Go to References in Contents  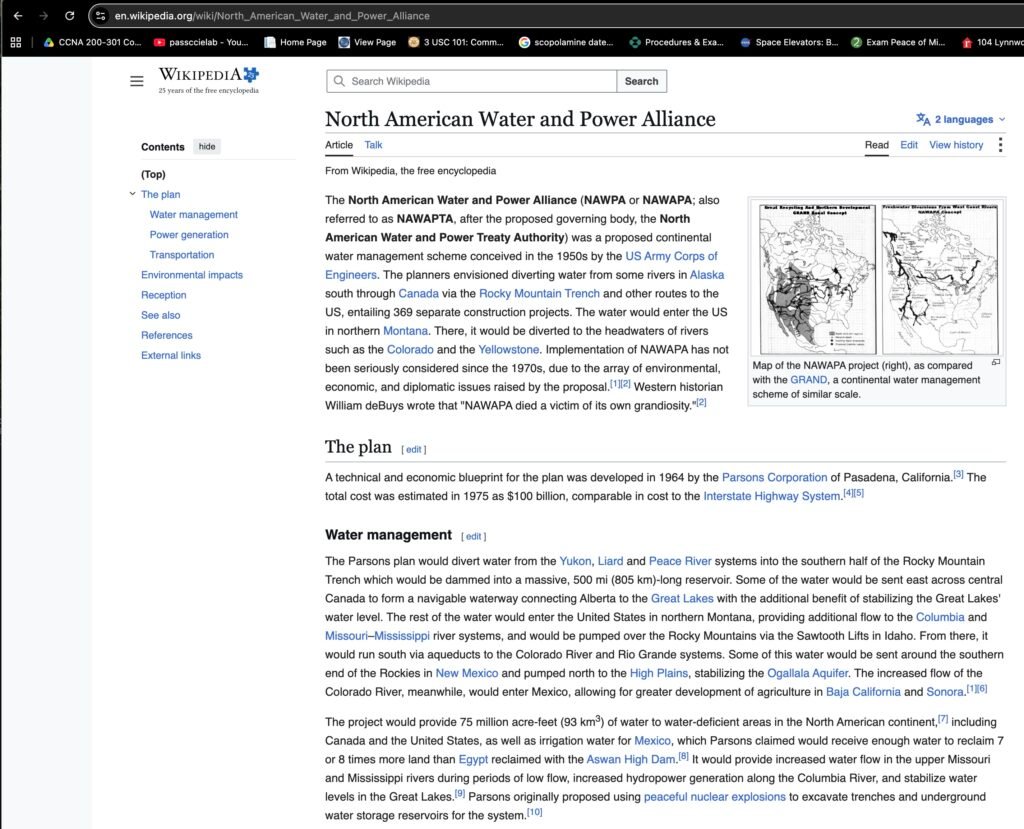coord(167,335)
